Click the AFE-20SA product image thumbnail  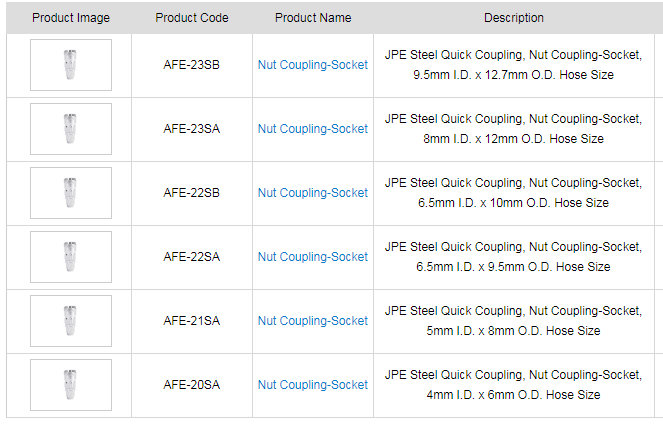pos(70,385)
